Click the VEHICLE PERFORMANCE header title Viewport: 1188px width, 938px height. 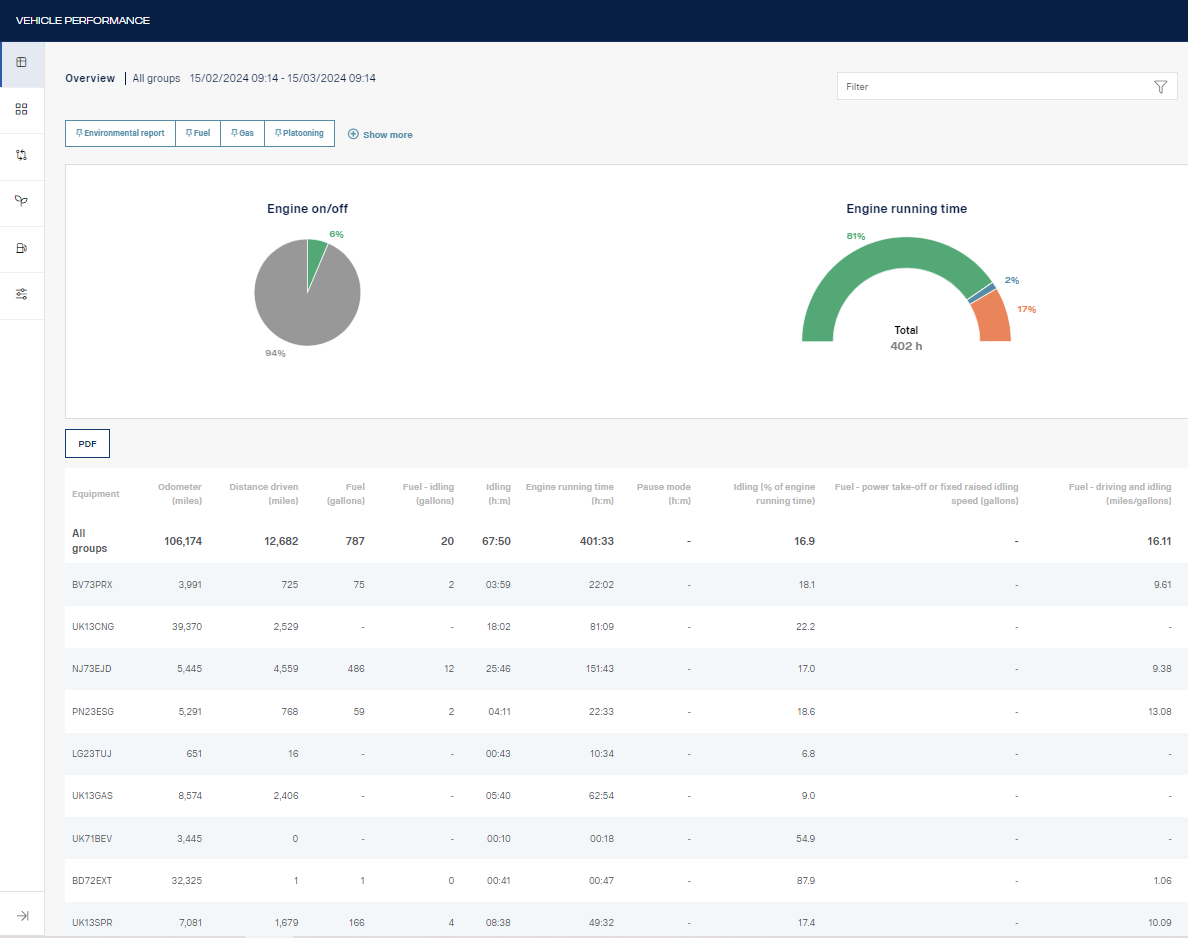pos(83,20)
